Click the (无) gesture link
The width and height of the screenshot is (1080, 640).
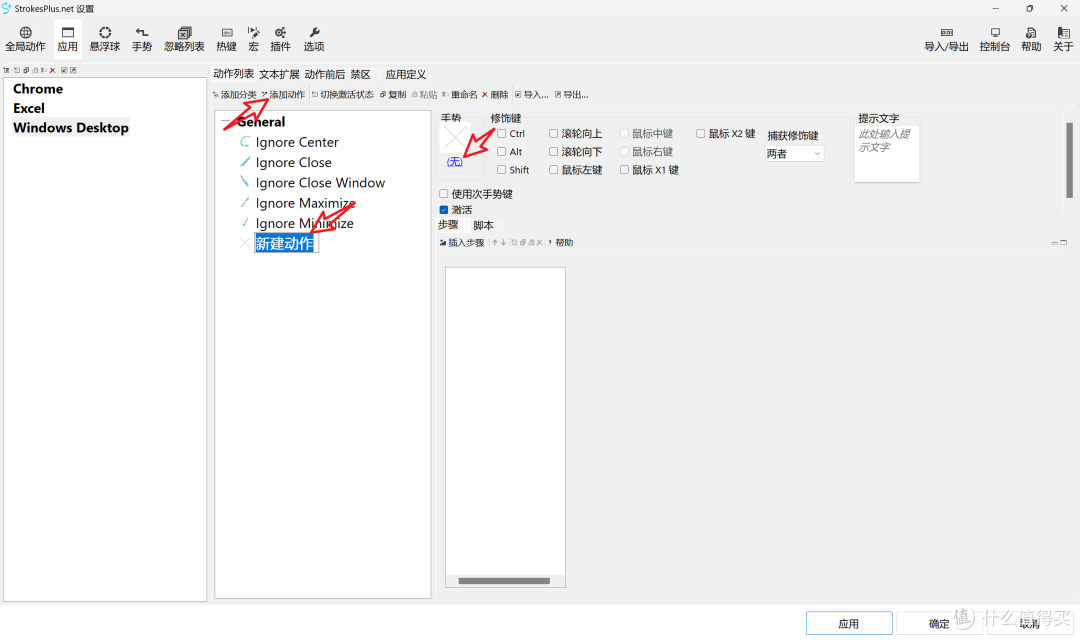(455, 162)
